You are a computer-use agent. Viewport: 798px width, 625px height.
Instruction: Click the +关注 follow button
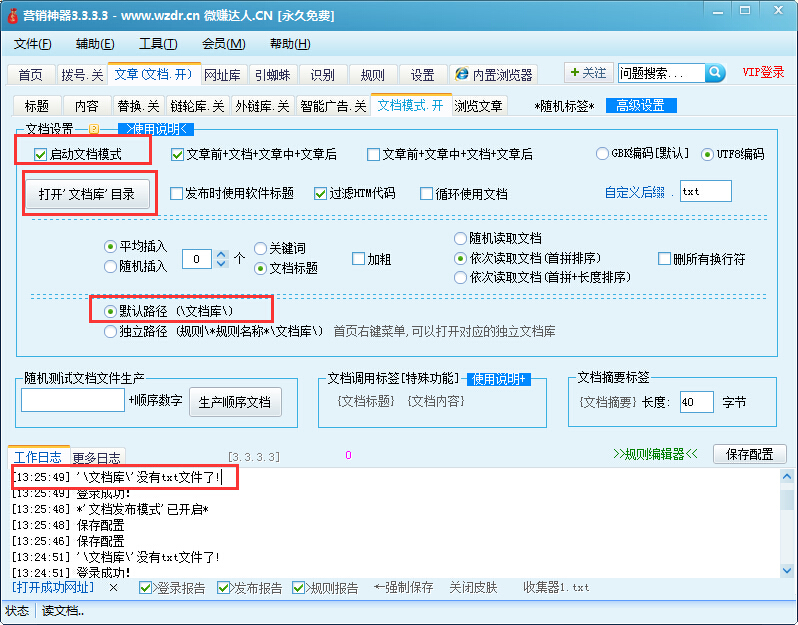tap(587, 73)
